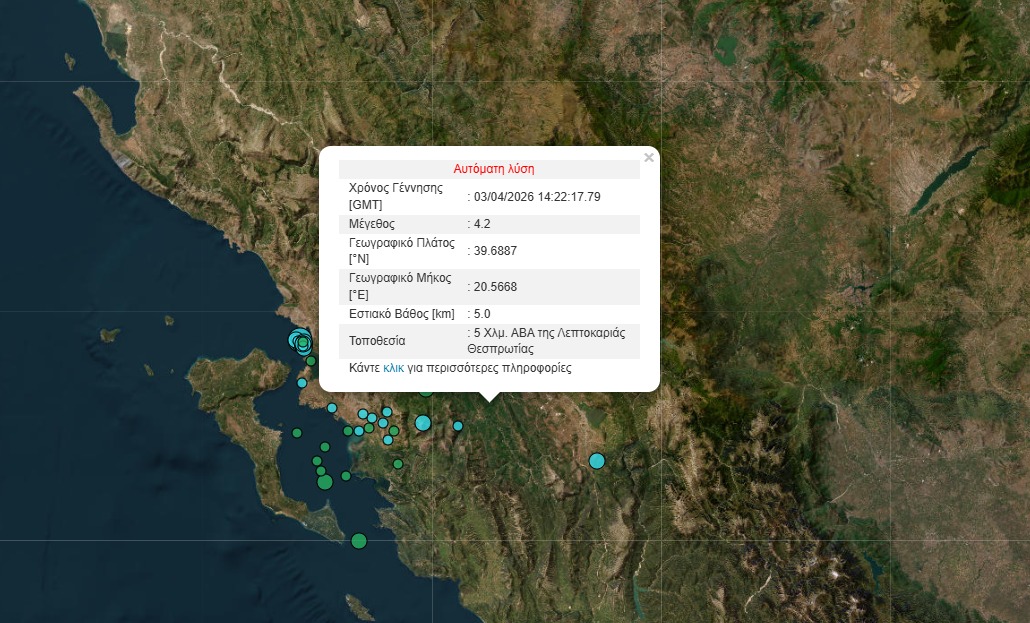Select the lone cyan marker south of the cluster

click(x=302, y=383)
